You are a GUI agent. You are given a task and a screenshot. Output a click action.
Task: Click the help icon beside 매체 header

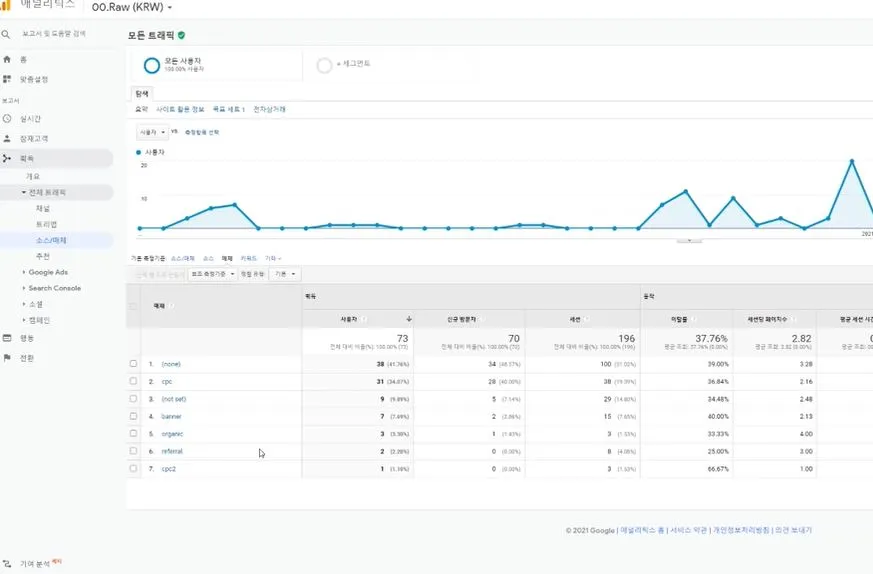(172, 306)
